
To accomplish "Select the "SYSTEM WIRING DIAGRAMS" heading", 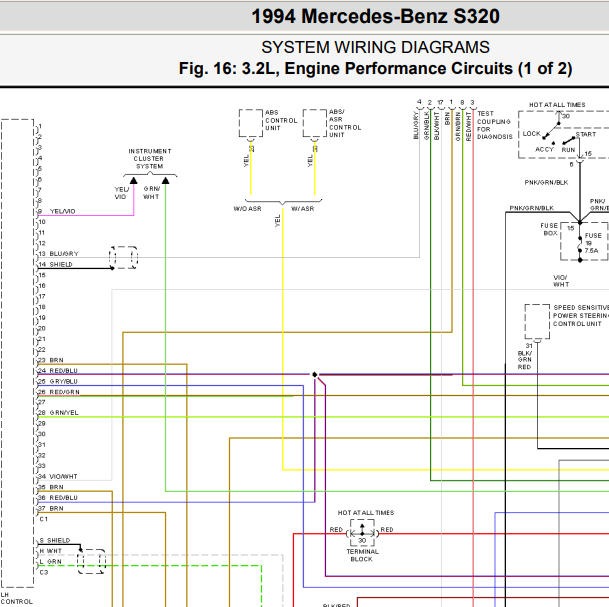I will tap(375, 47).
